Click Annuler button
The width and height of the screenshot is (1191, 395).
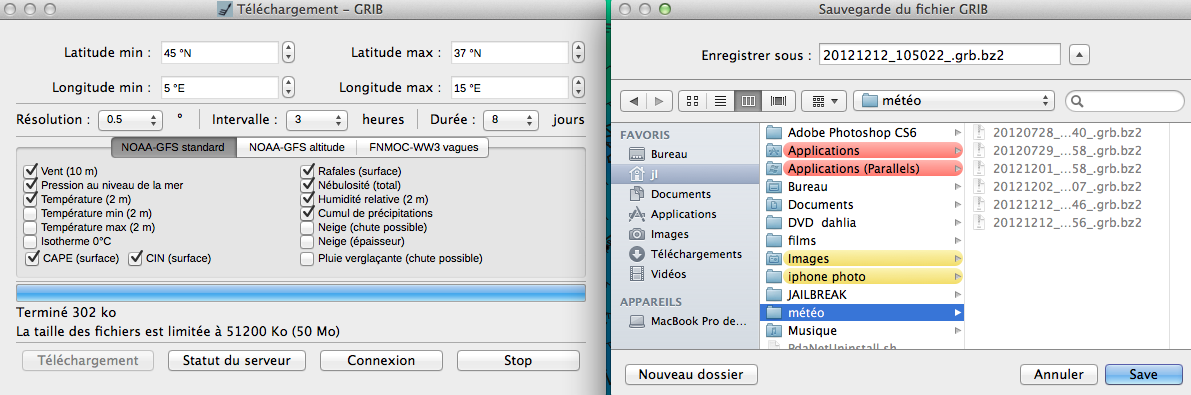coord(1059,374)
